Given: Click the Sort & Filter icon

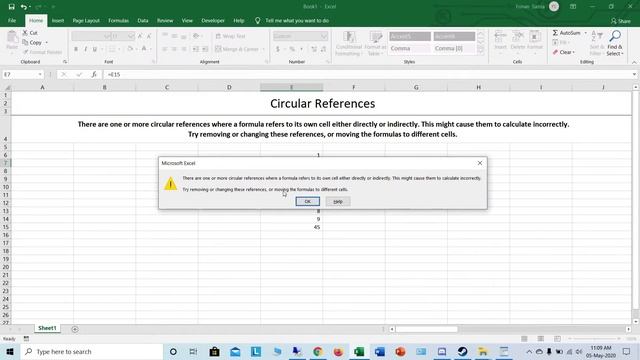Looking at the screenshot, I should [596, 42].
